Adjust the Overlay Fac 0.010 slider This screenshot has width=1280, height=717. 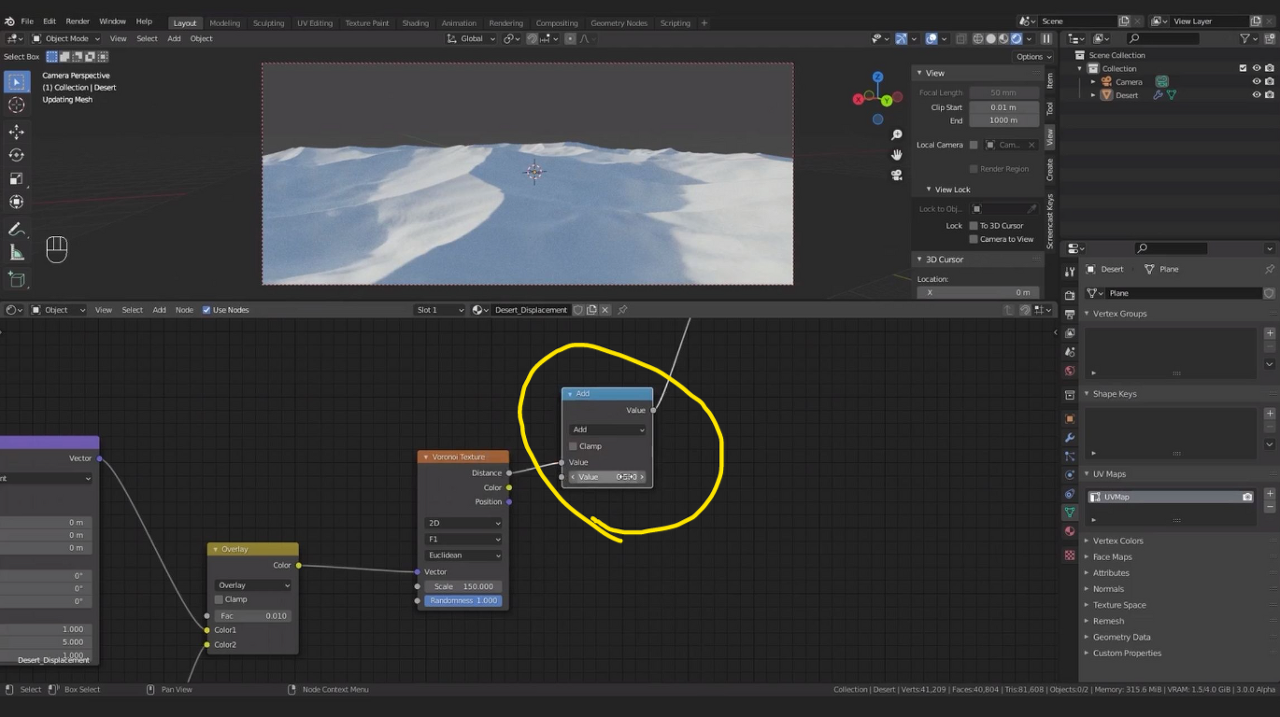click(253, 616)
